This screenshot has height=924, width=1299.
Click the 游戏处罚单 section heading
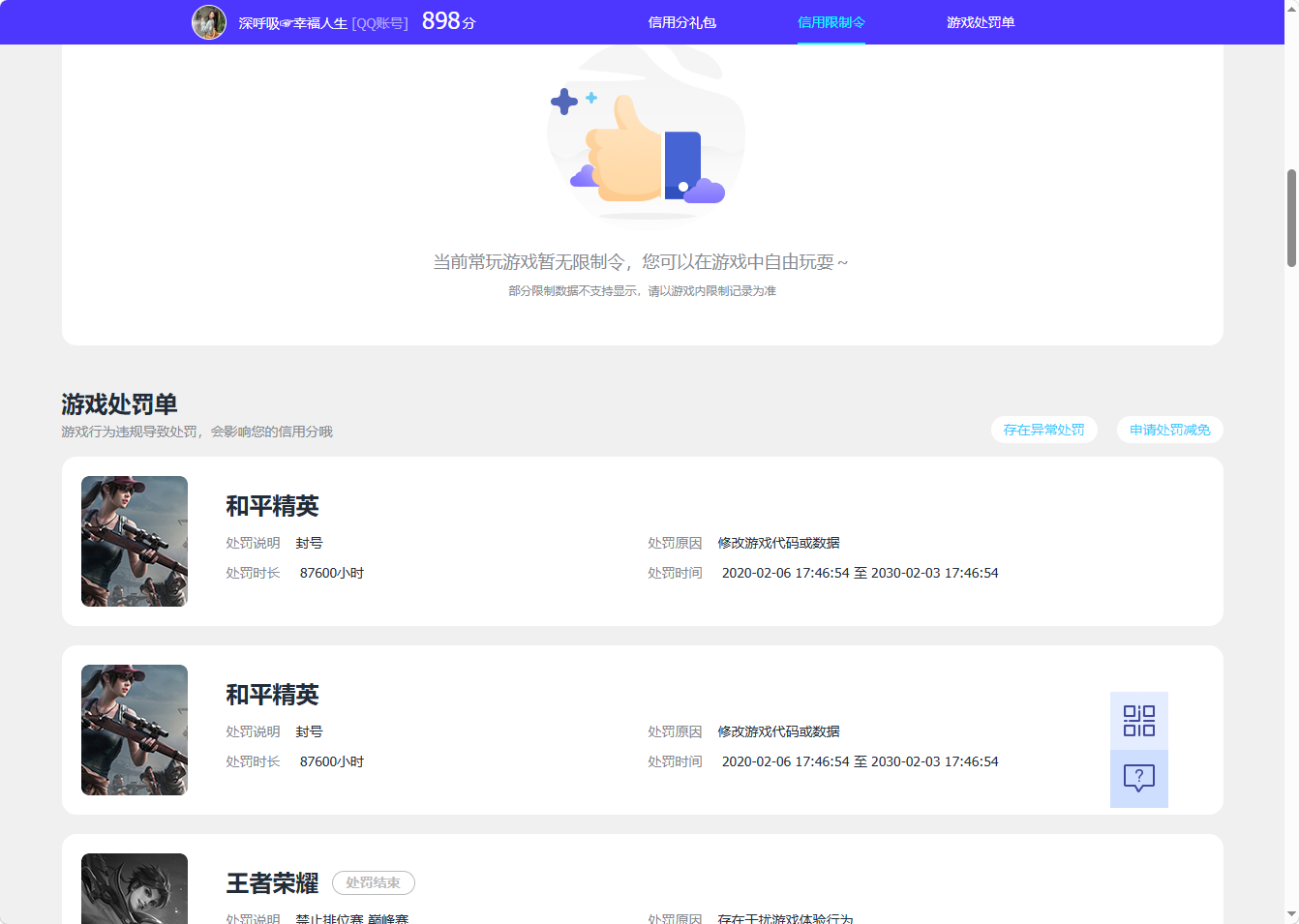(x=120, y=404)
